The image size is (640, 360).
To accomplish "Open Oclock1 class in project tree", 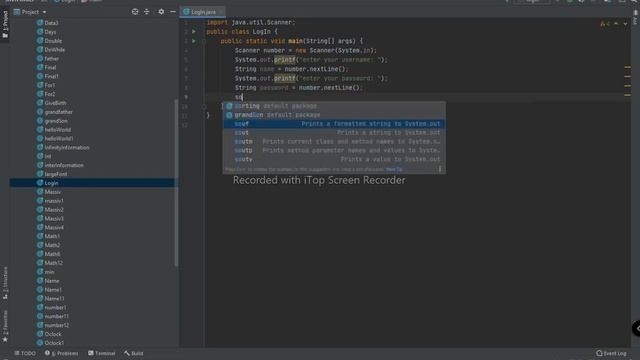I will pos(54,343).
